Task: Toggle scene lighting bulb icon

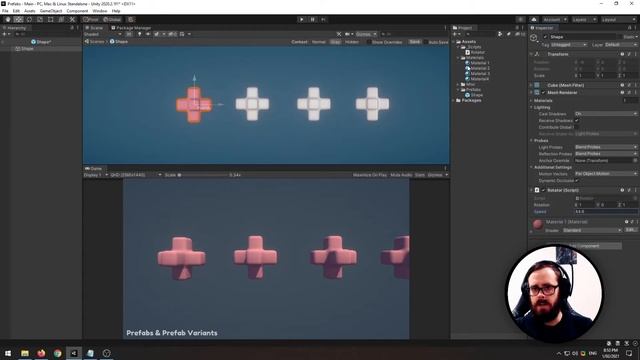Action: pyautogui.click(x=140, y=34)
